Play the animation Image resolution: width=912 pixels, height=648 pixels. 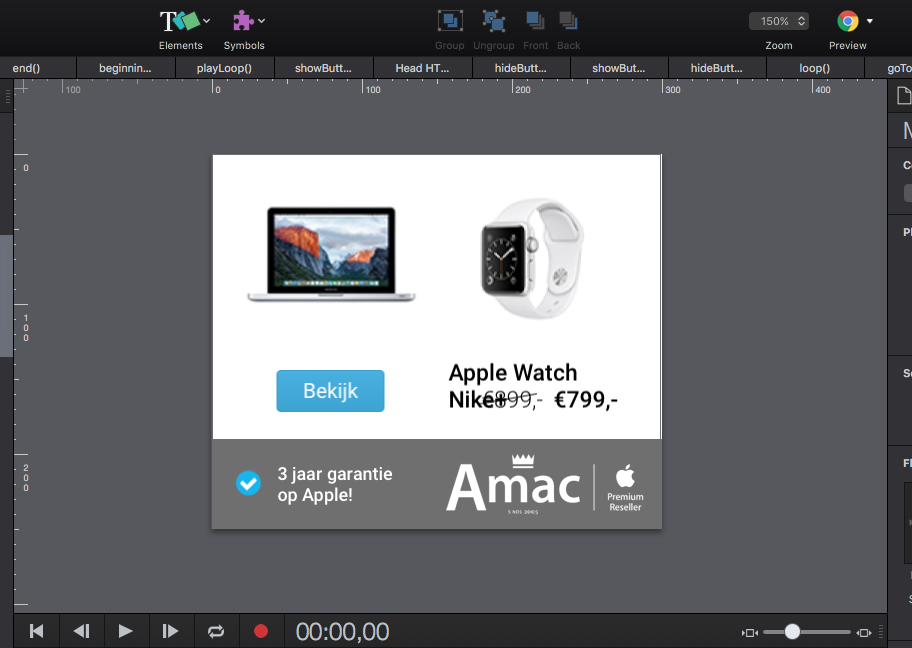pos(125,631)
